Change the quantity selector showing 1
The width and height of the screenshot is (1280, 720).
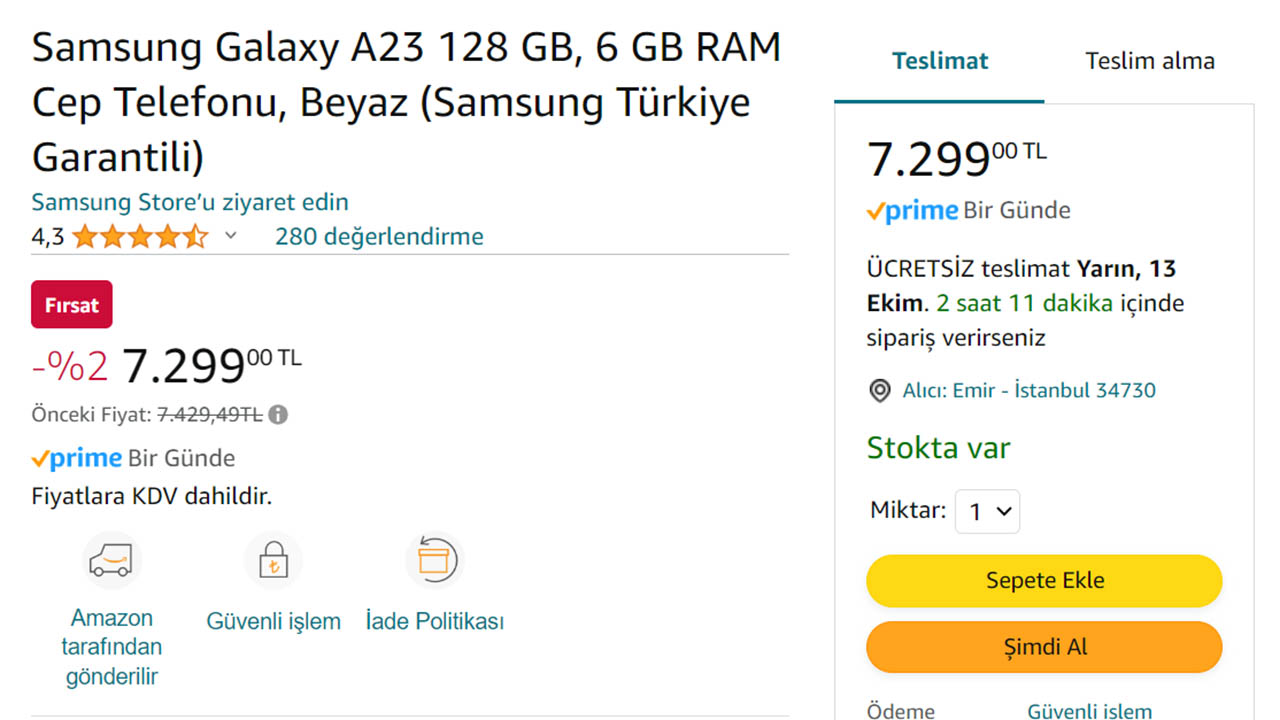987,510
